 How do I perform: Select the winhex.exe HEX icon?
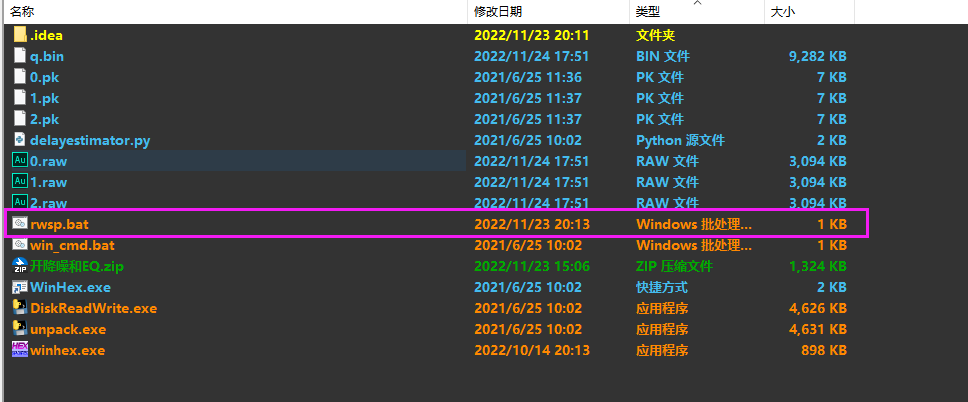(x=20, y=350)
